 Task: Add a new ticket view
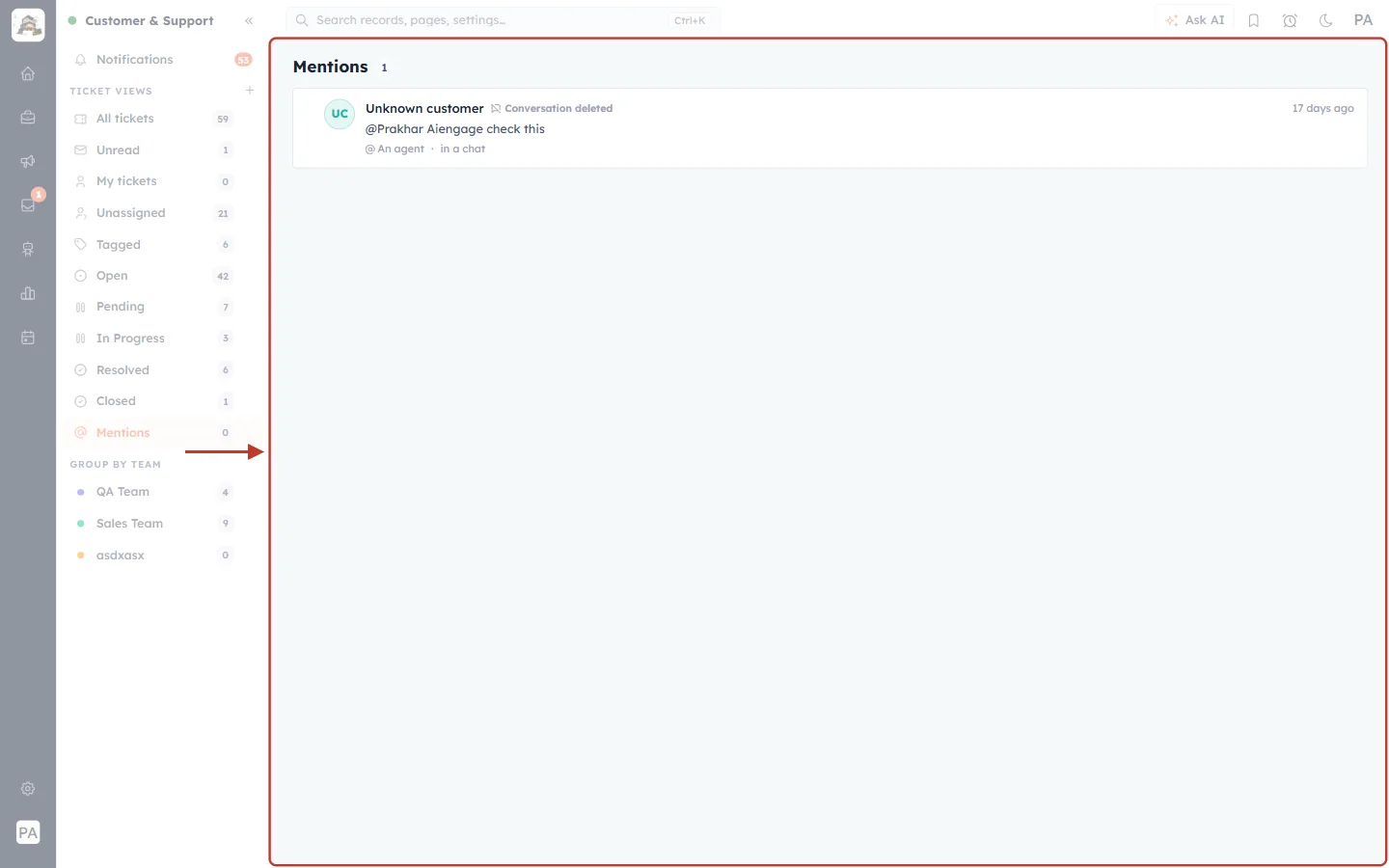[250, 91]
